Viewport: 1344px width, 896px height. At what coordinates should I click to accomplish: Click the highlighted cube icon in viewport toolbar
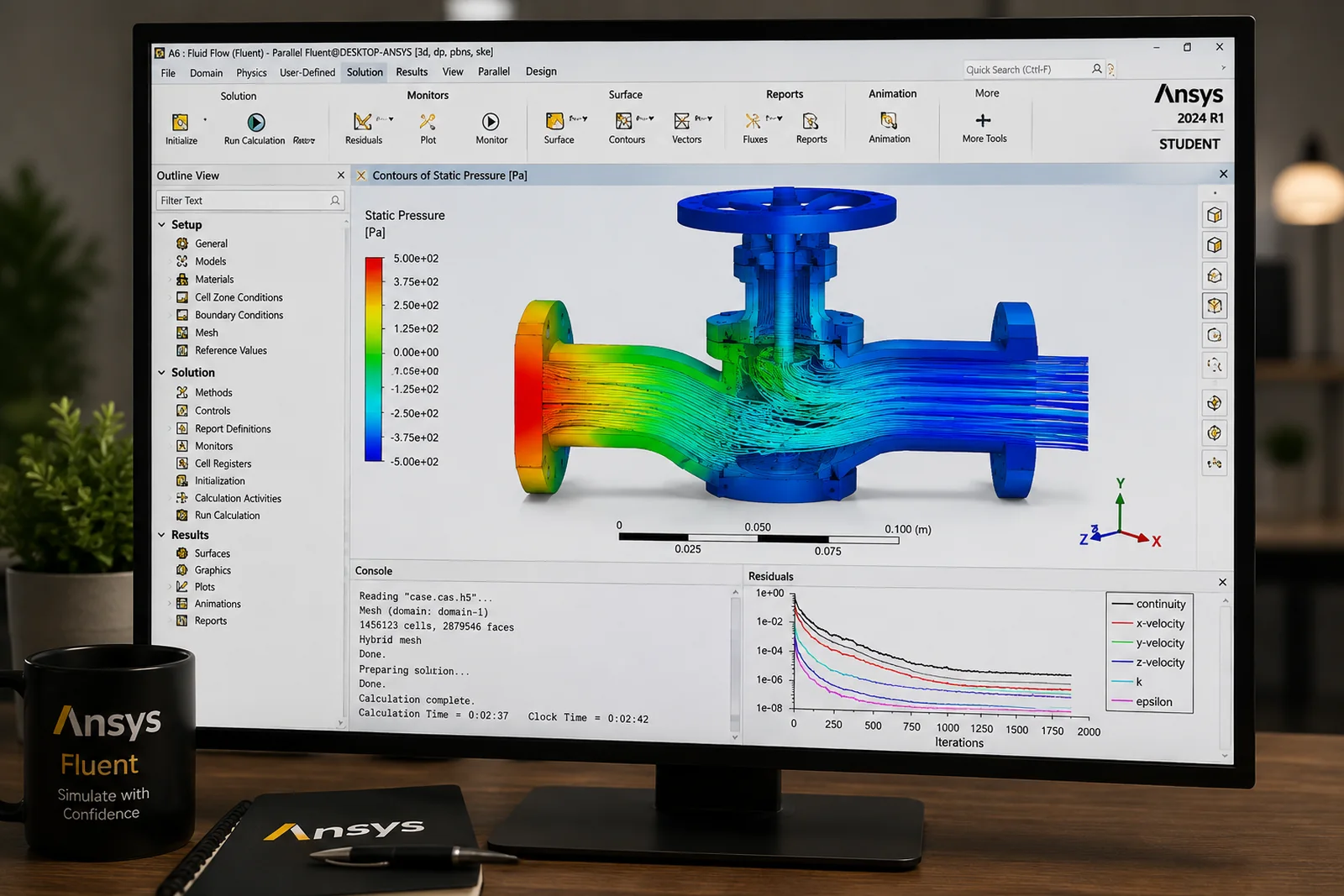(x=1215, y=306)
